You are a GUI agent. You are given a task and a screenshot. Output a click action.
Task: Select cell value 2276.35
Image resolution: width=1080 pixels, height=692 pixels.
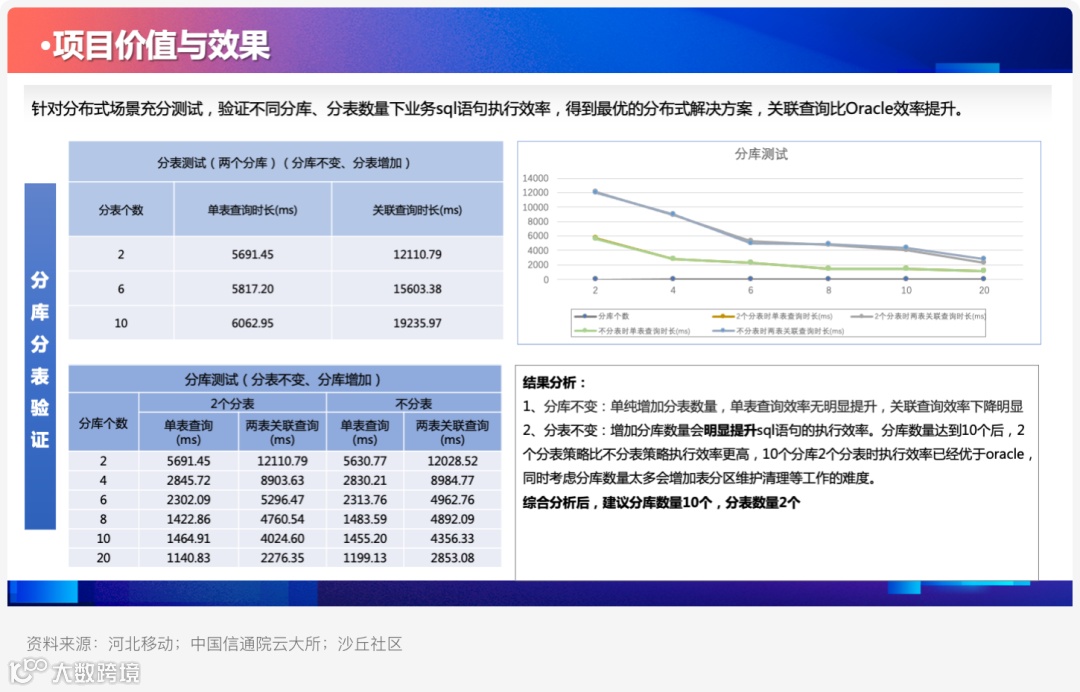[x=282, y=558]
